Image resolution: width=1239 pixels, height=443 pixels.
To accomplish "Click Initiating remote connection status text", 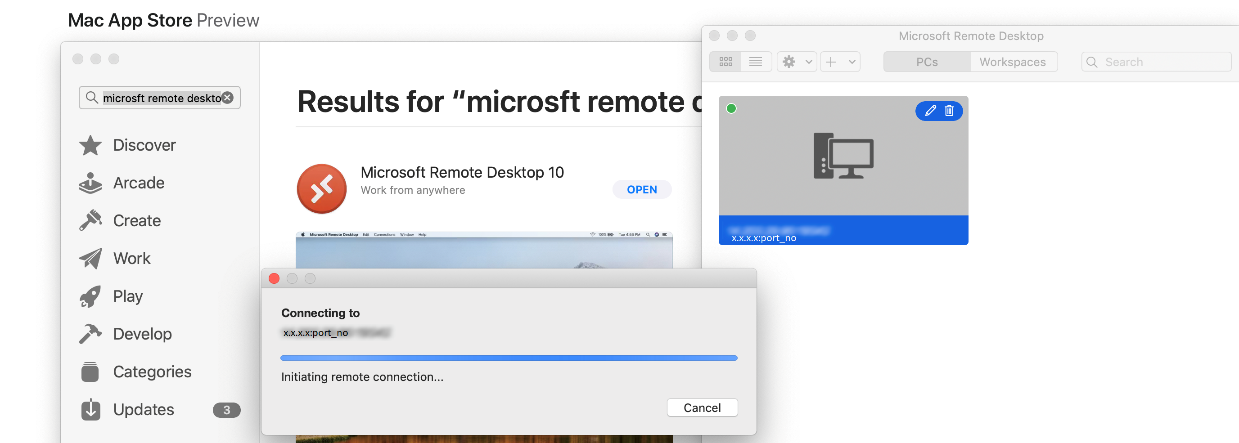I will 362,377.
